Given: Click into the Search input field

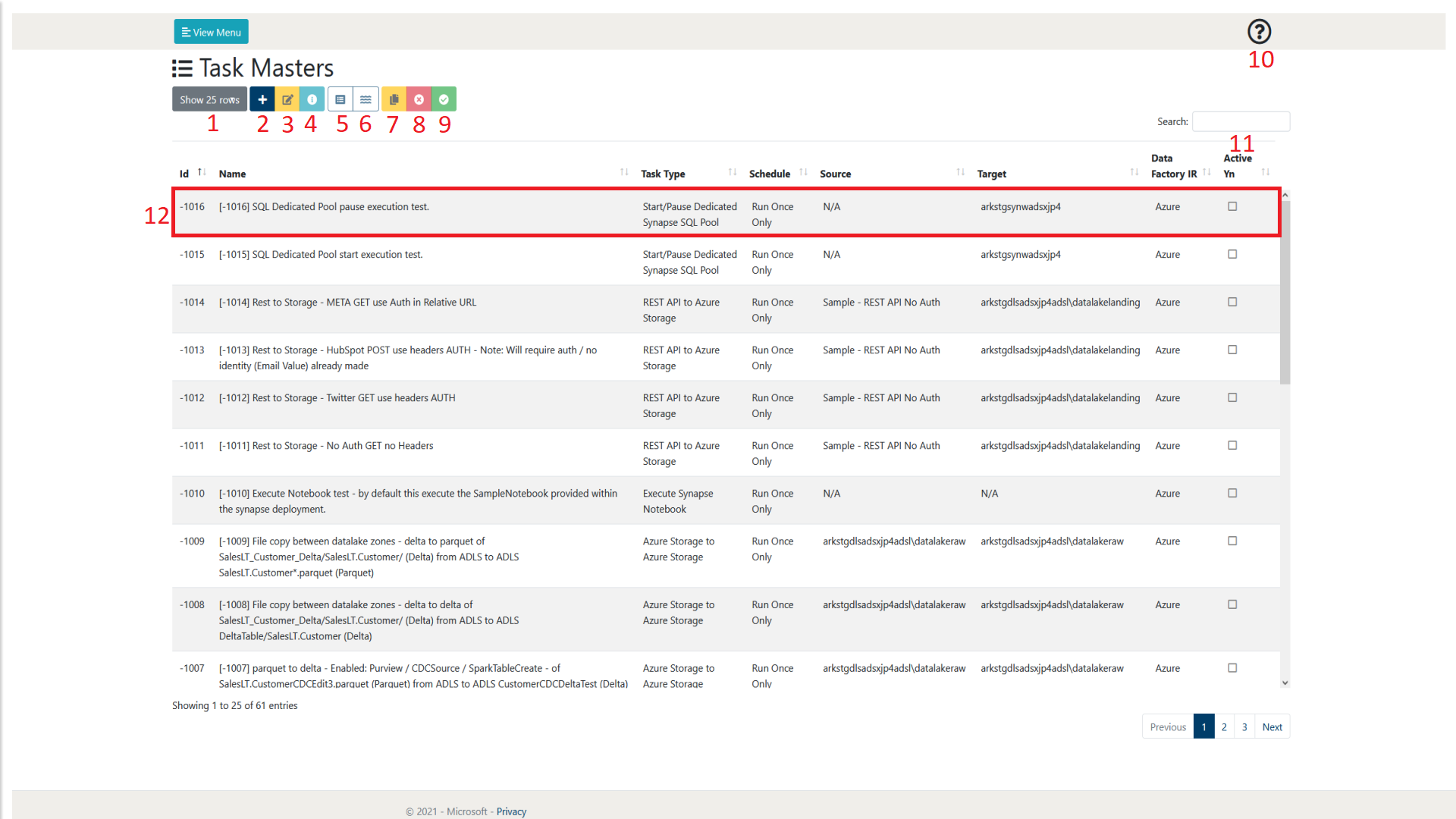Looking at the screenshot, I should point(1241,121).
